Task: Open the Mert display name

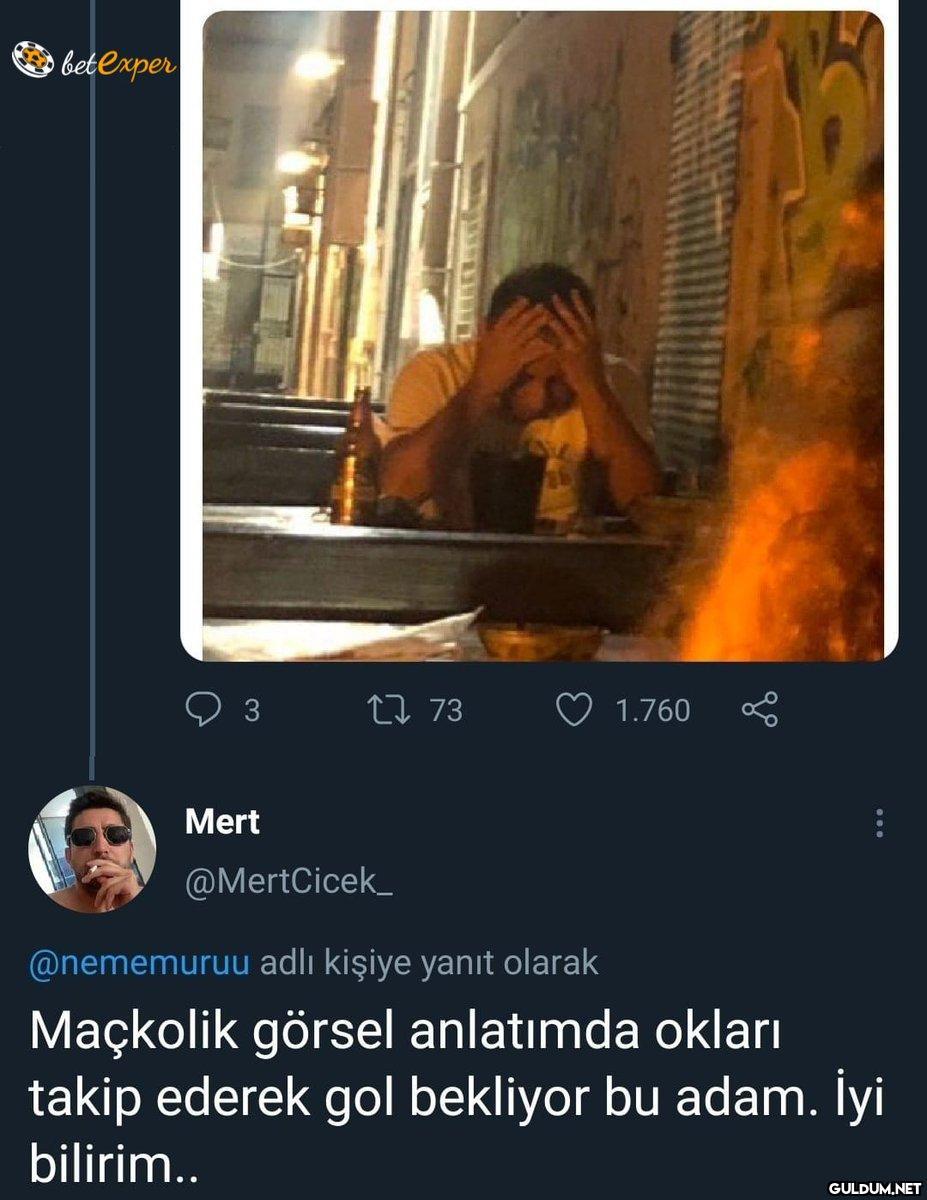Action: tap(222, 822)
